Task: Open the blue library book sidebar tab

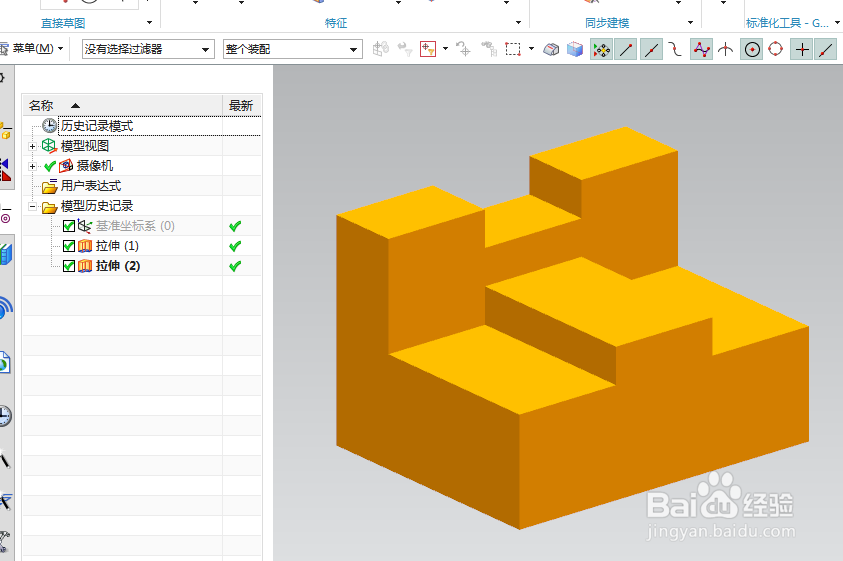Action: [x=5, y=254]
